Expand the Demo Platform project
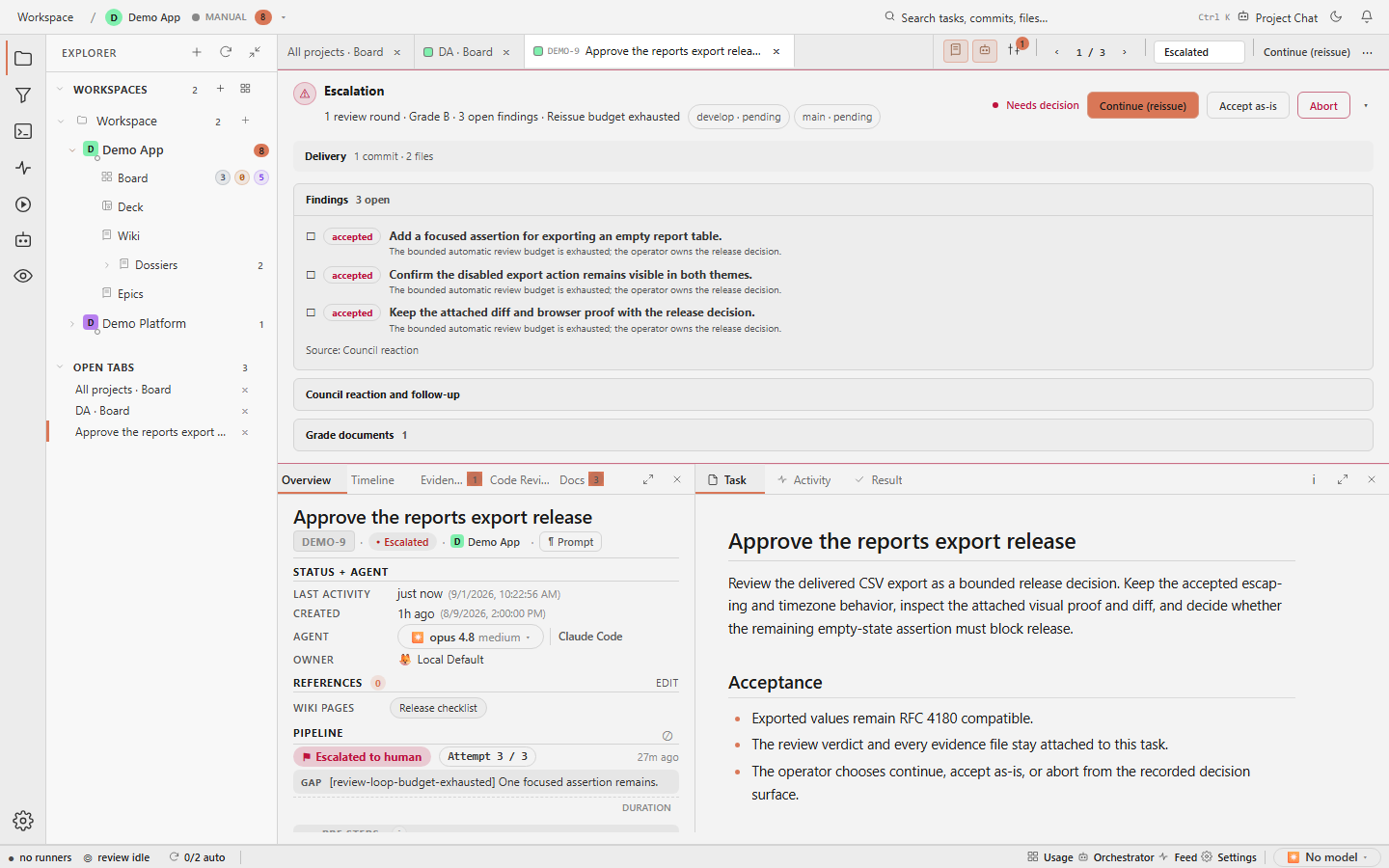 tap(72, 324)
